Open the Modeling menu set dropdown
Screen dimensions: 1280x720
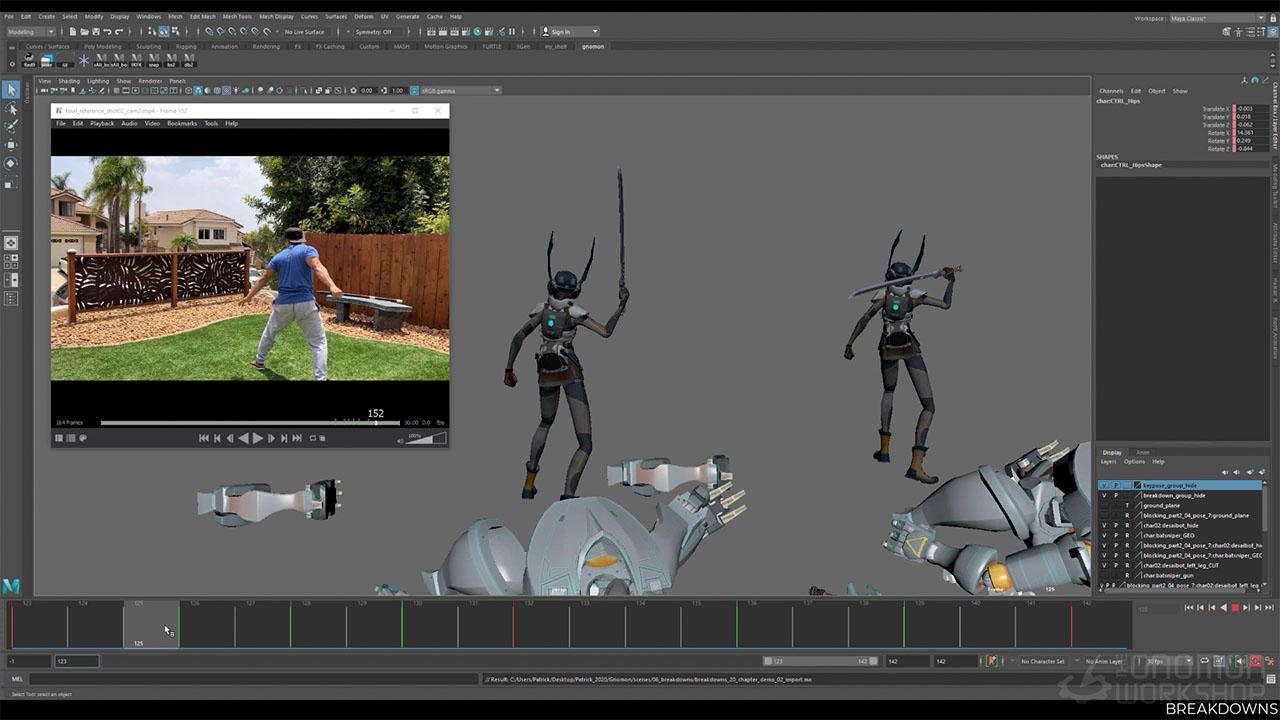(30, 32)
